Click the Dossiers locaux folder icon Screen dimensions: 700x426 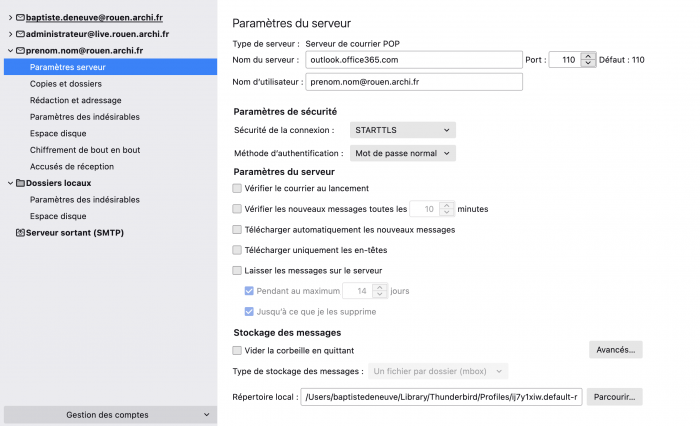[21, 183]
